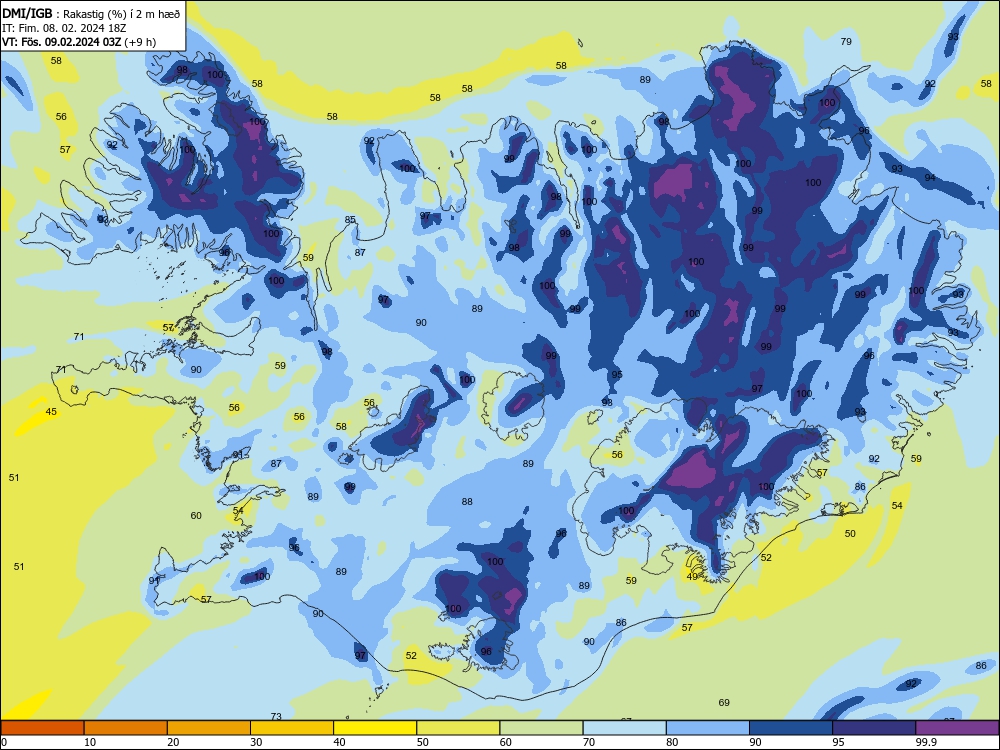The width and height of the screenshot is (1000, 750).
Task: Click the 'VT: Fös. 09.02.2024 03Z (+9 h)' line
Action: click(79, 42)
